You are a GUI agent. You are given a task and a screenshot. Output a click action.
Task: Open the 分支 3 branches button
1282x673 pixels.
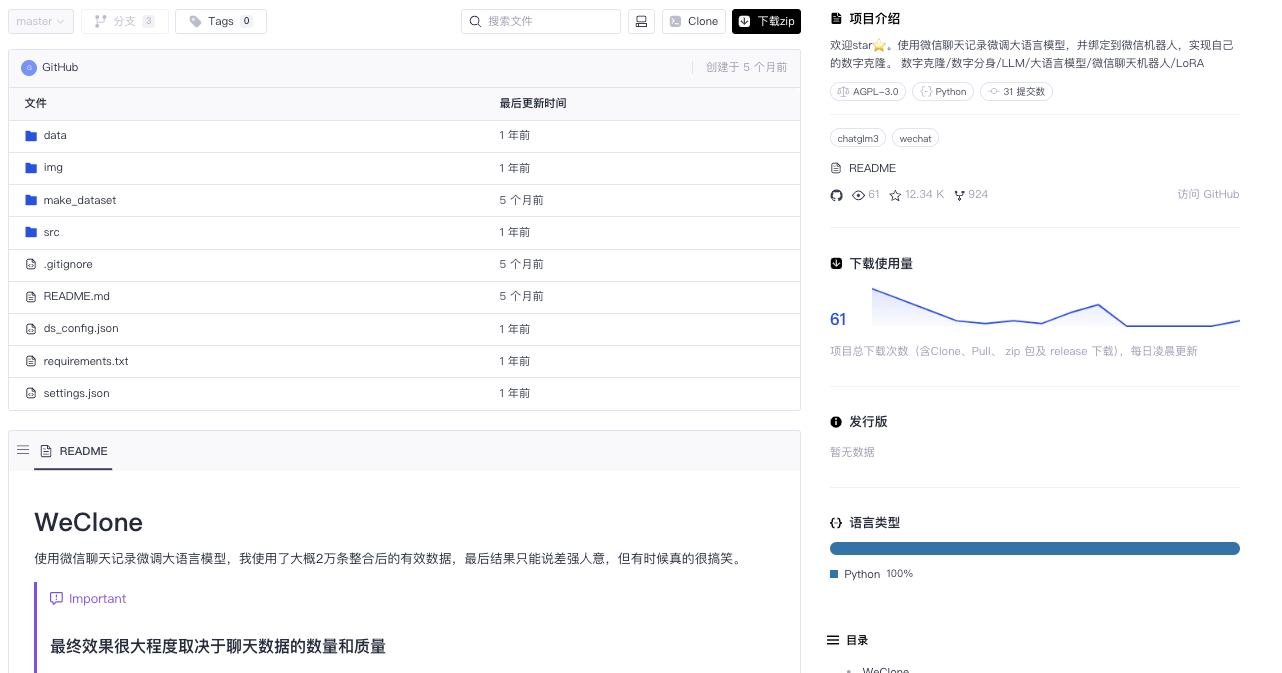point(125,21)
